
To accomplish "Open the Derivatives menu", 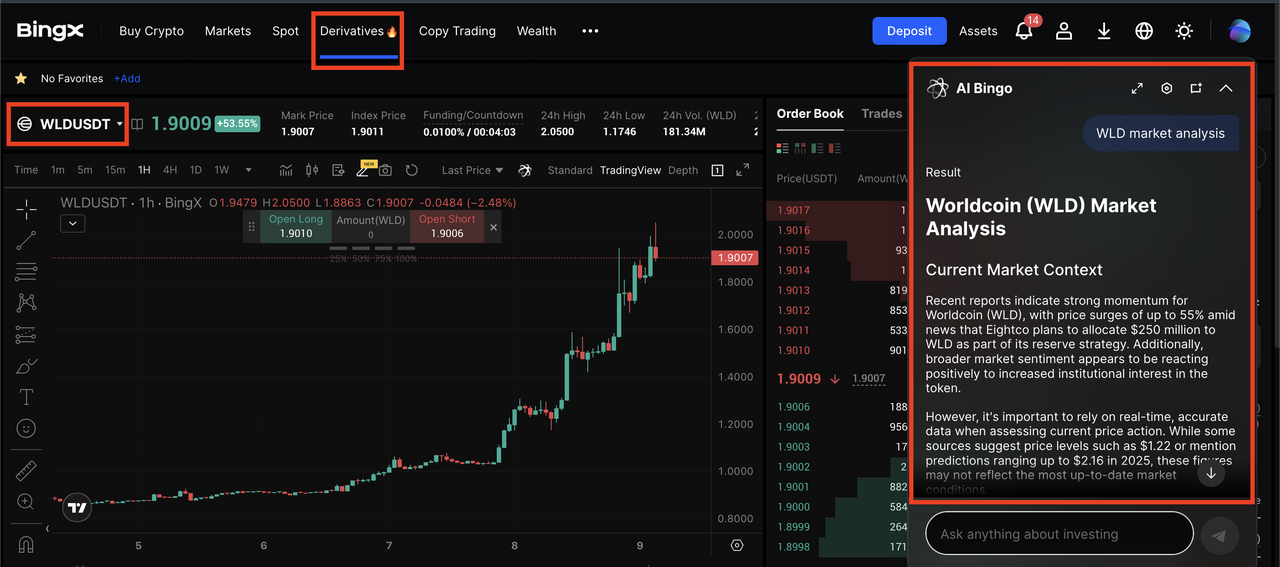I will (358, 31).
